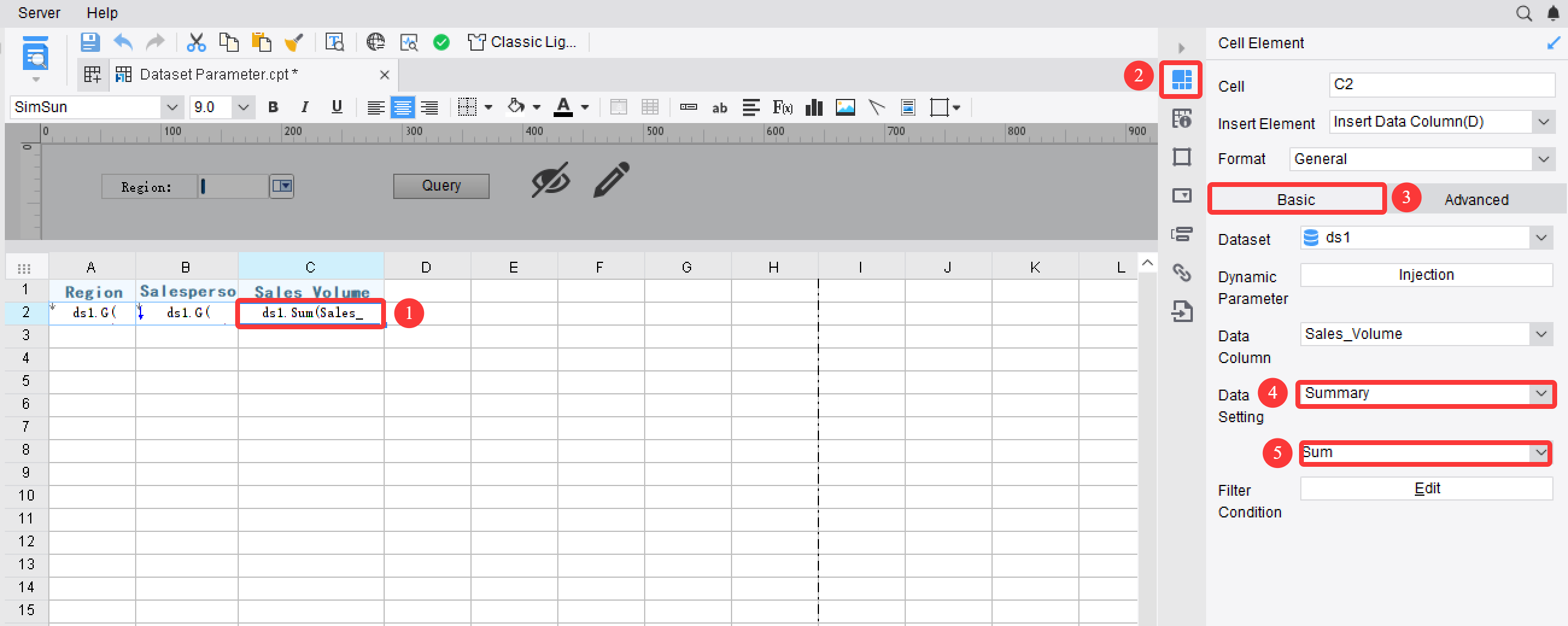Open the notifications bell

pyautogui.click(x=1553, y=13)
